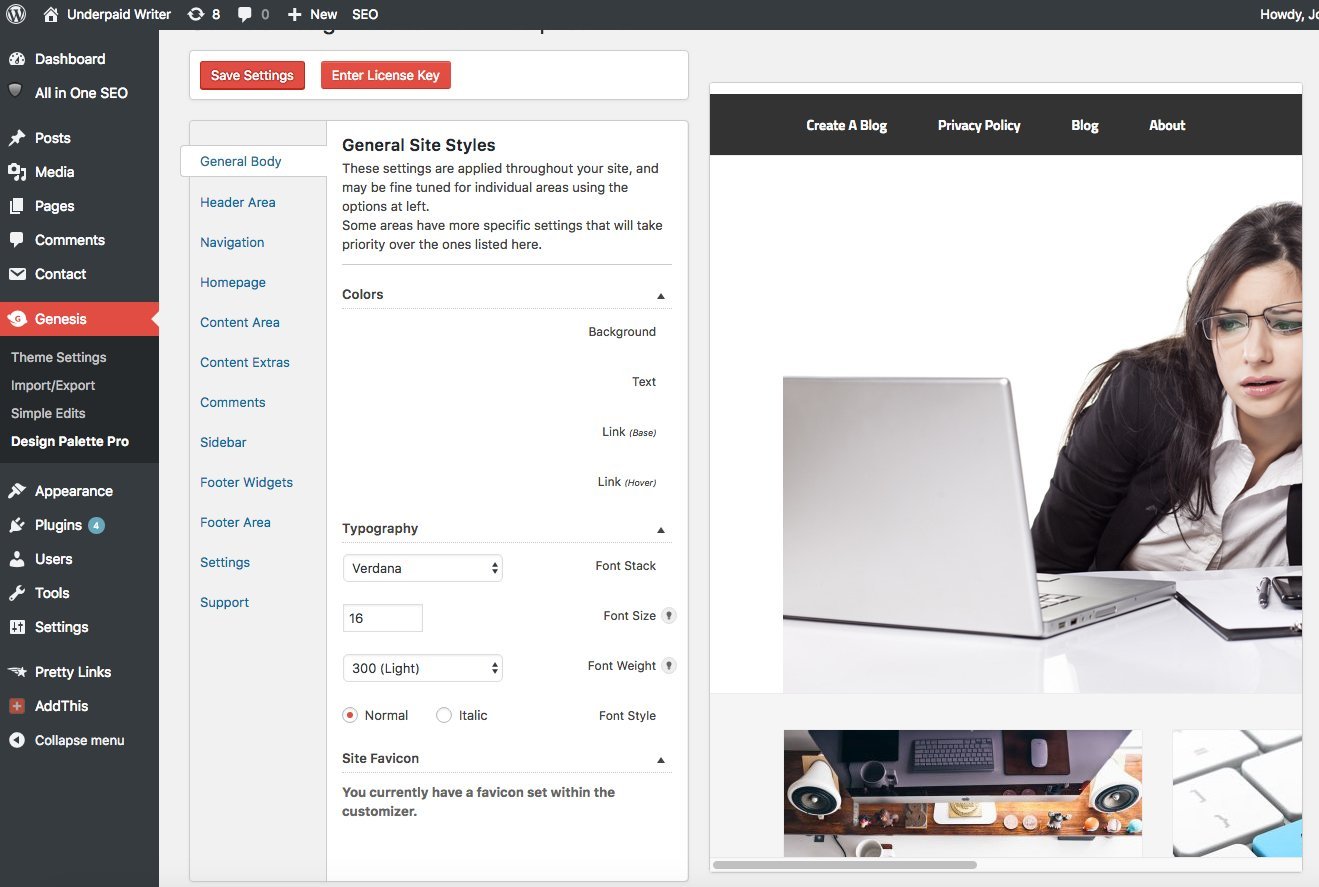1319x887 pixels.
Task: Click the Plugins plug icon
Action: [x=17, y=525]
